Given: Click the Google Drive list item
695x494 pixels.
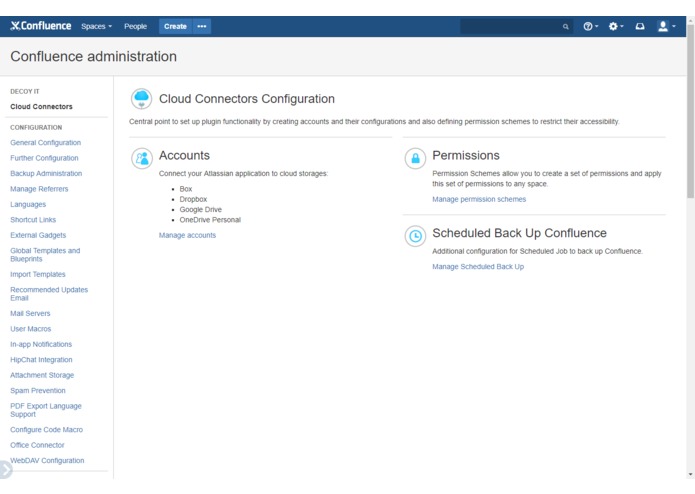Looking at the screenshot, I should tap(200, 209).
